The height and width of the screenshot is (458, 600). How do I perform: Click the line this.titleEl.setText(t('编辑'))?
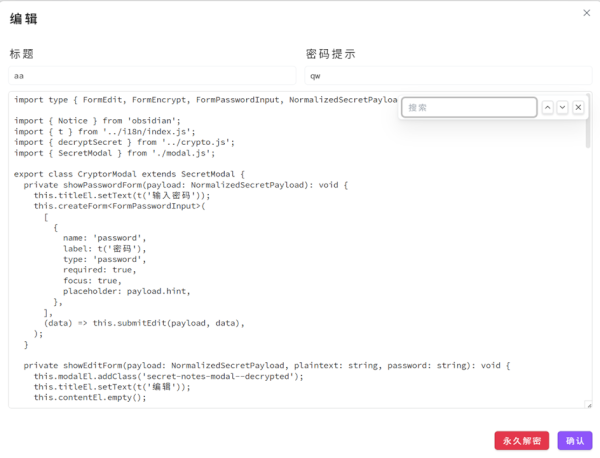[x=112, y=387]
